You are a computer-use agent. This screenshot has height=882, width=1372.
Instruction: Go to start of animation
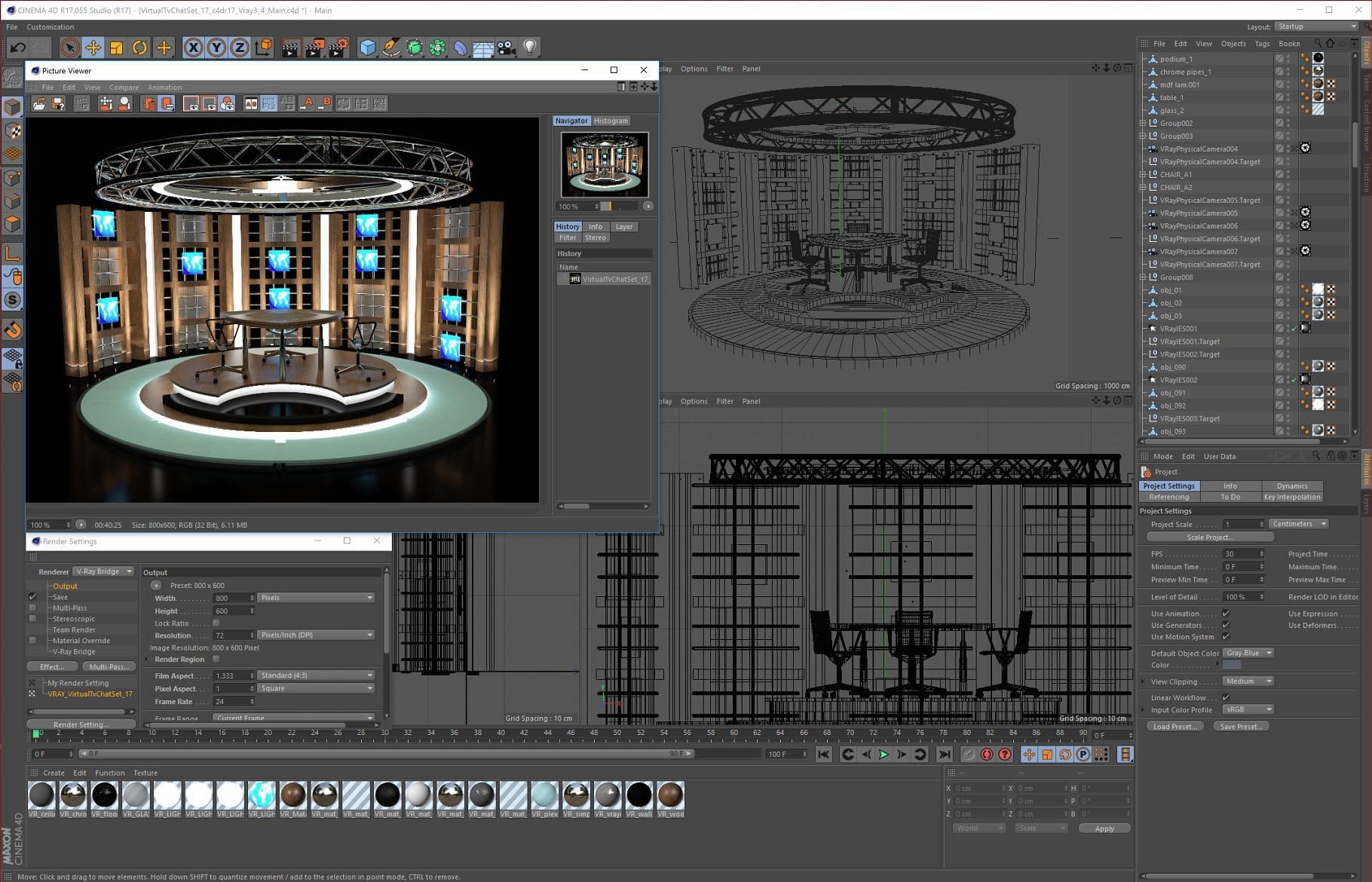coord(823,754)
